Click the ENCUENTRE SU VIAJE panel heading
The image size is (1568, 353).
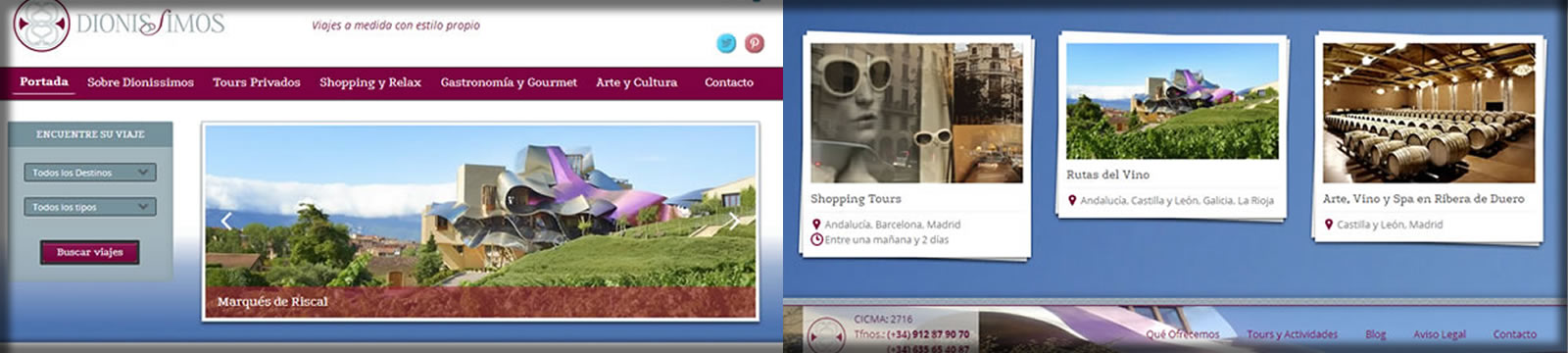tap(90, 134)
